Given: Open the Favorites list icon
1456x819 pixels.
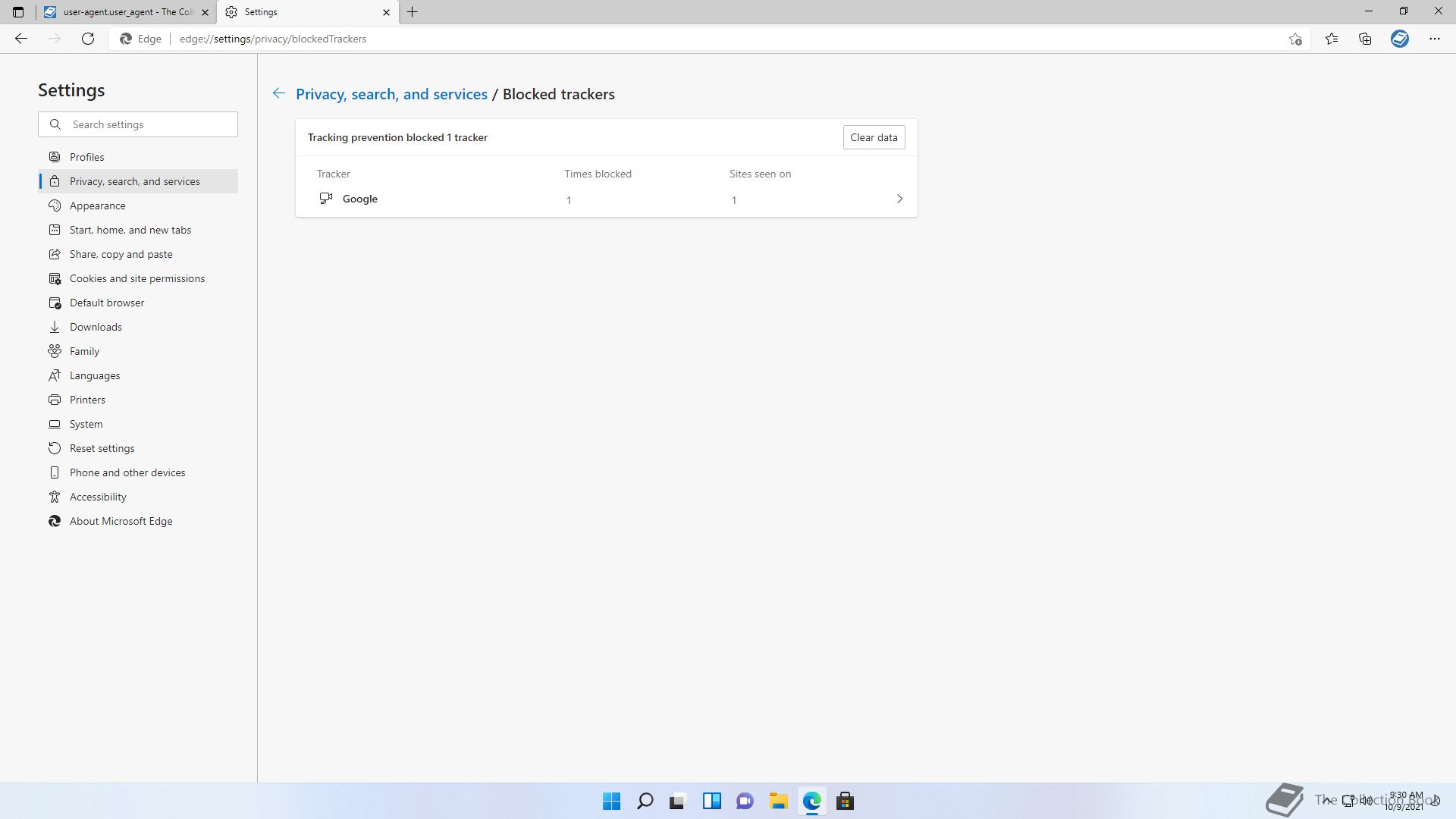Looking at the screenshot, I should [1332, 39].
